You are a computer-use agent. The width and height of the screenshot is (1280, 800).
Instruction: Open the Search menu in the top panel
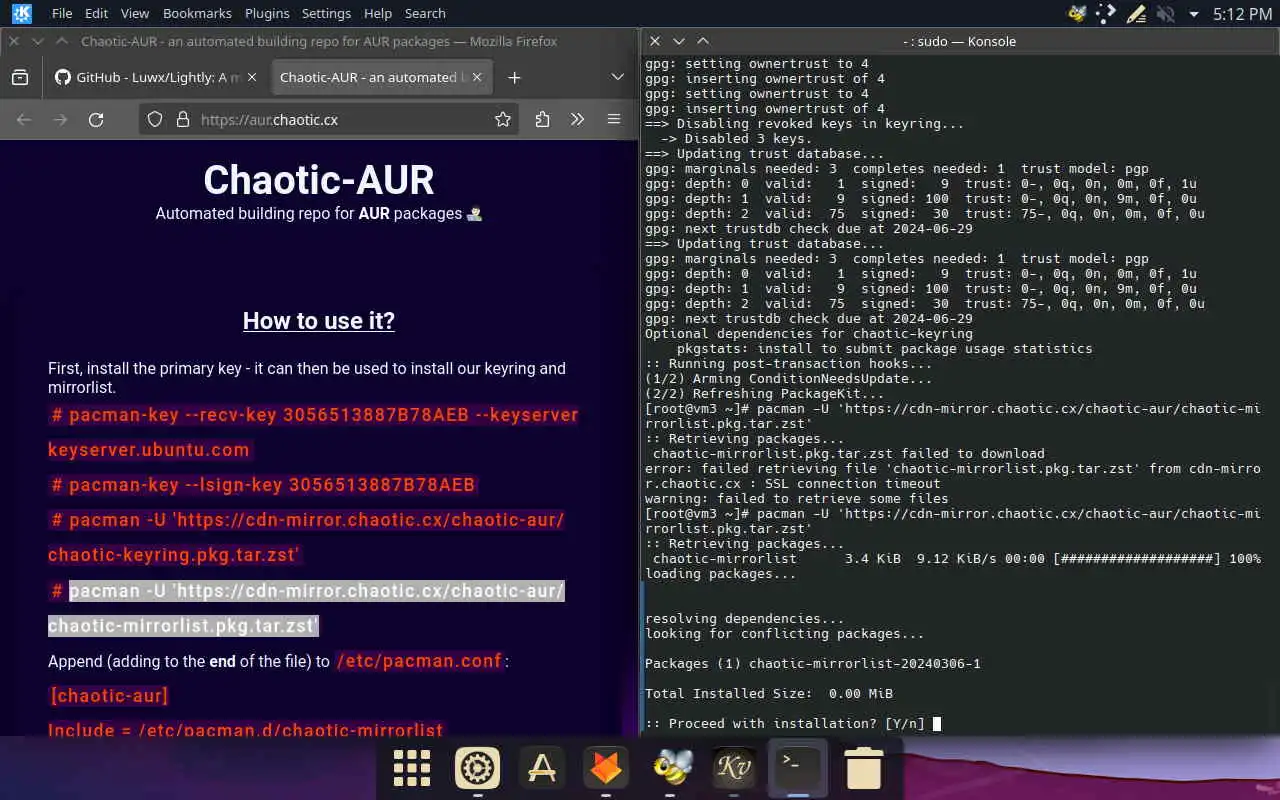point(425,13)
